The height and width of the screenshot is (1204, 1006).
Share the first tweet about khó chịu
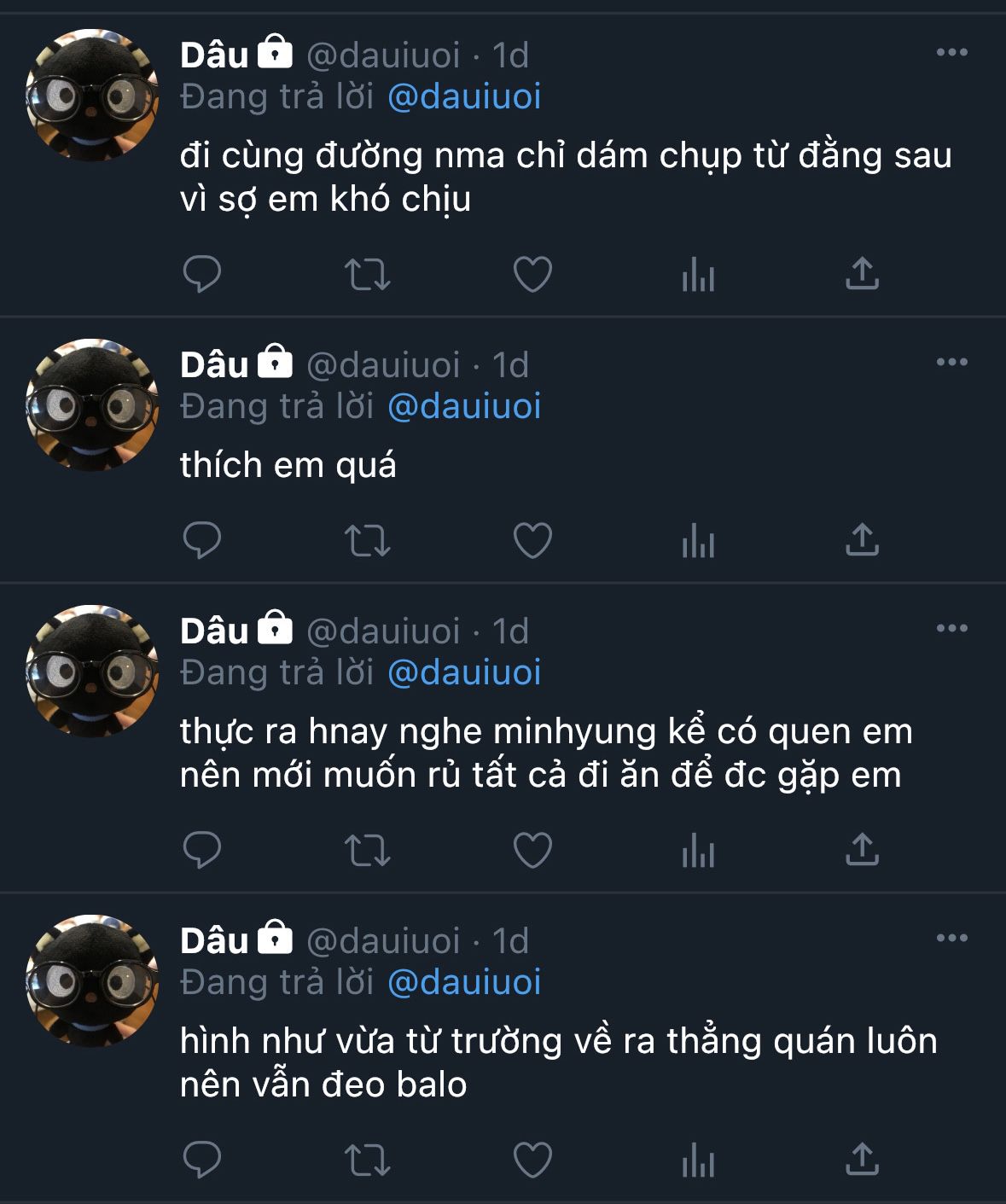click(862, 273)
